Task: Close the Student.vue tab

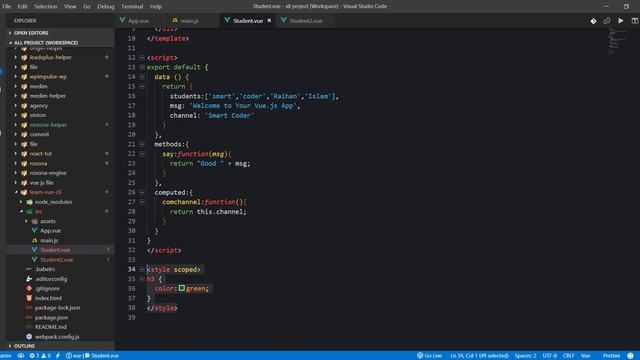Action: coord(269,20)
